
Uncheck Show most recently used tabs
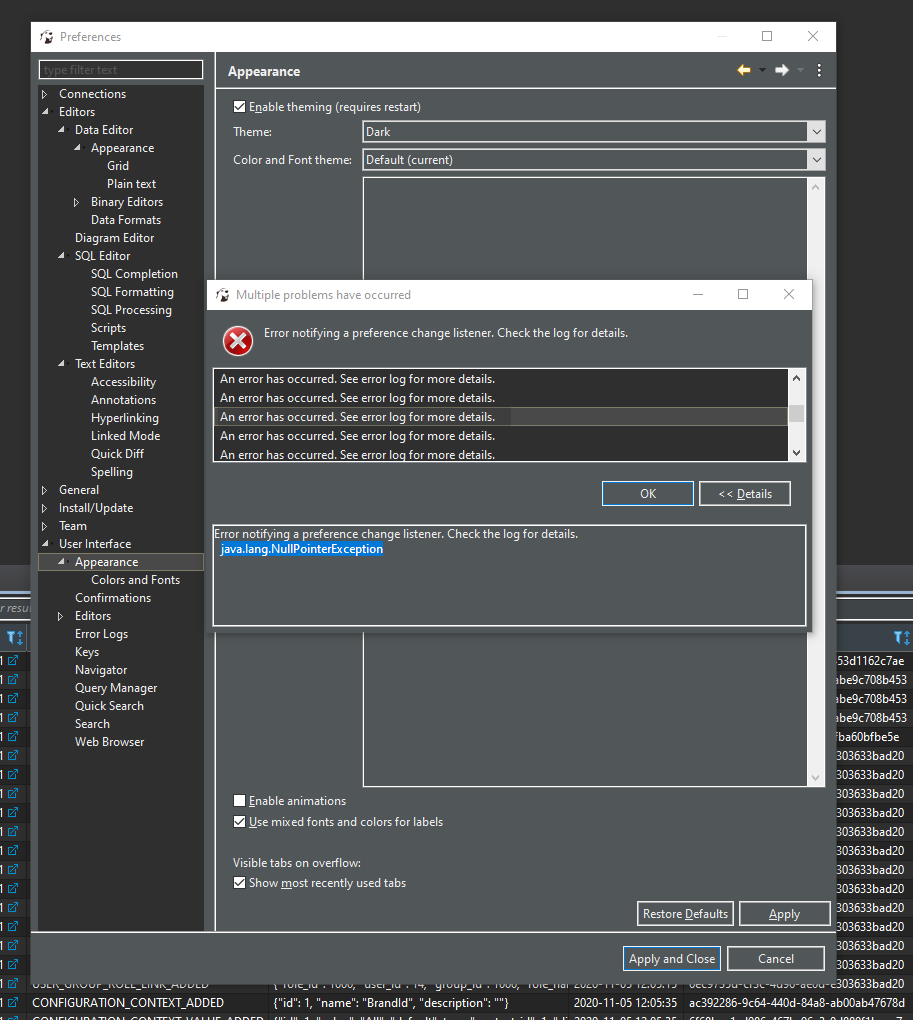pyautogui.click(x=239, y=882)
